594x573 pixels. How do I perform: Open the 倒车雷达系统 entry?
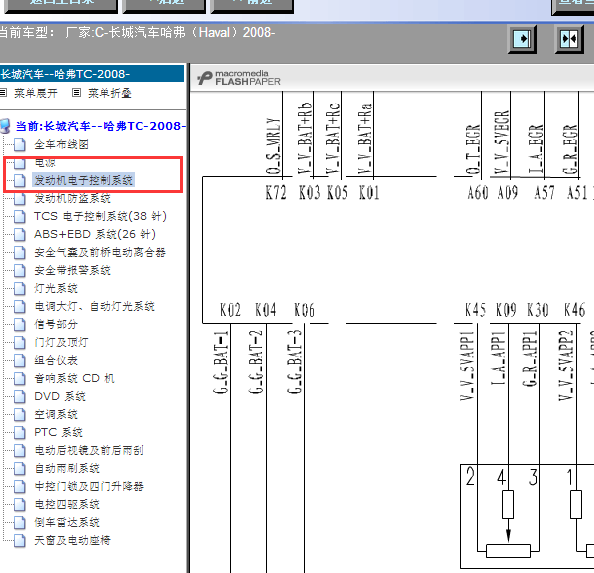tap(67, 522)
